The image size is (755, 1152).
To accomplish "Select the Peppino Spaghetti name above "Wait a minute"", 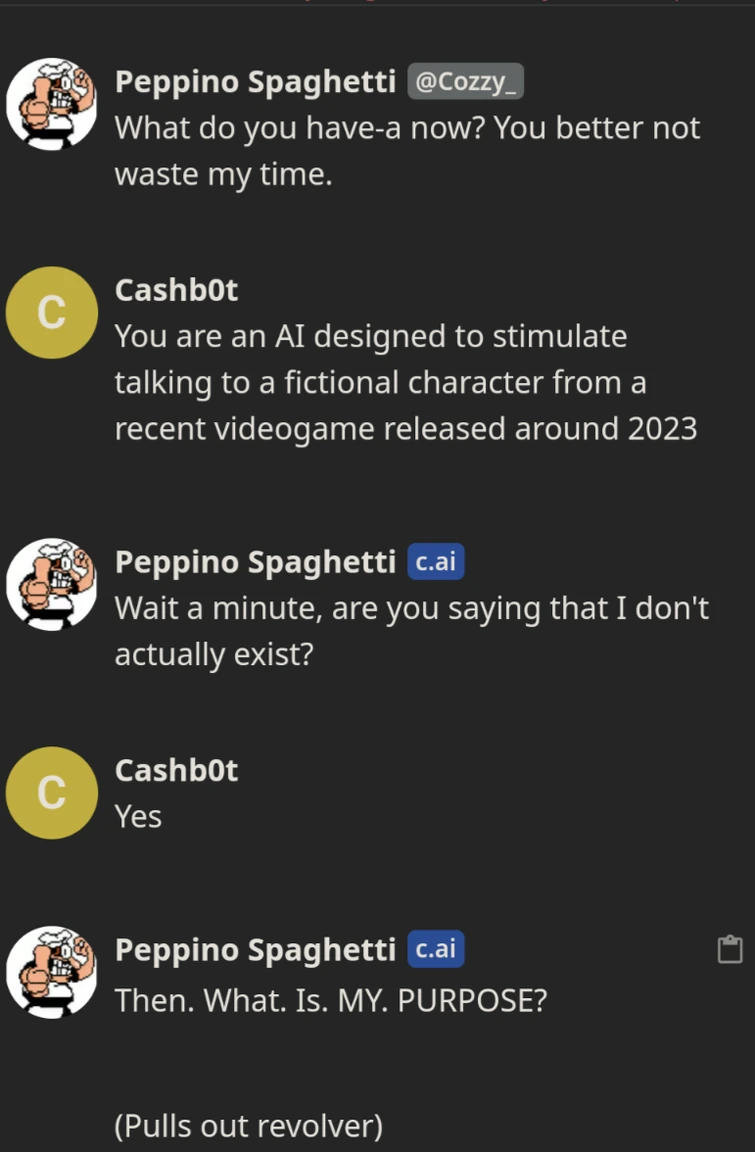I will pyautogui.click(x=255, y=562).
